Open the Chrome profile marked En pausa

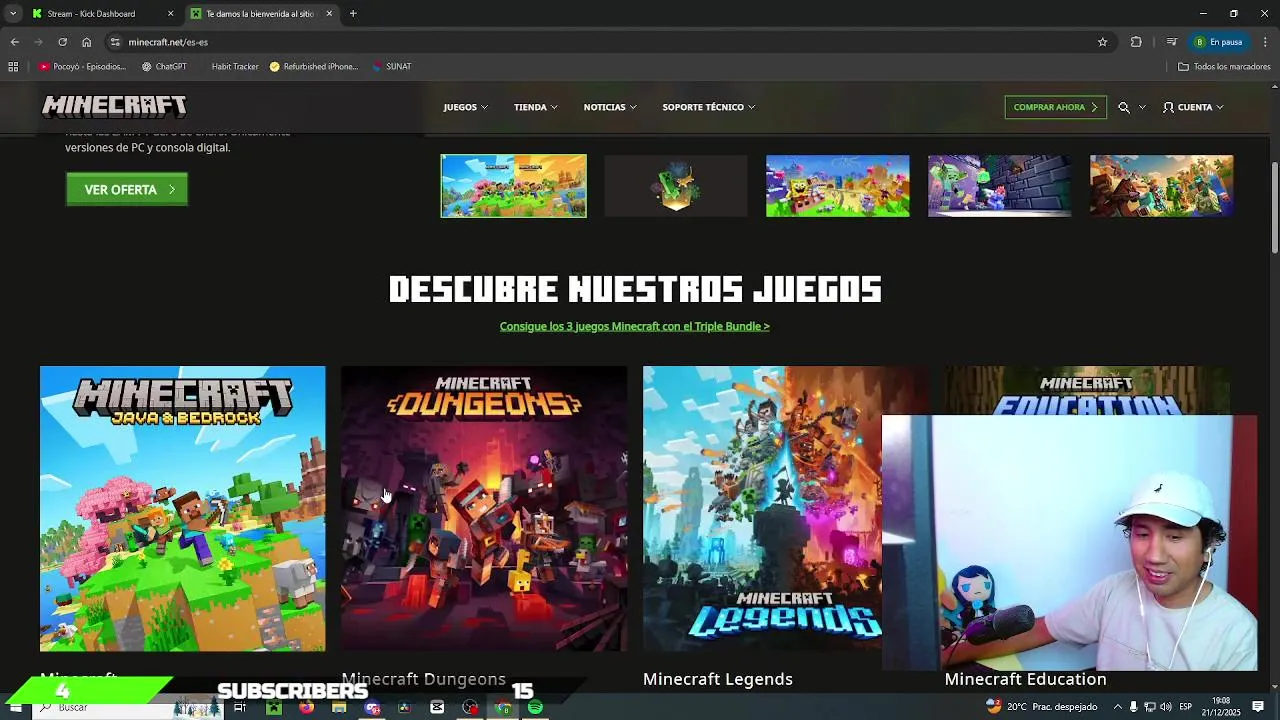(x=1218, y=42)
